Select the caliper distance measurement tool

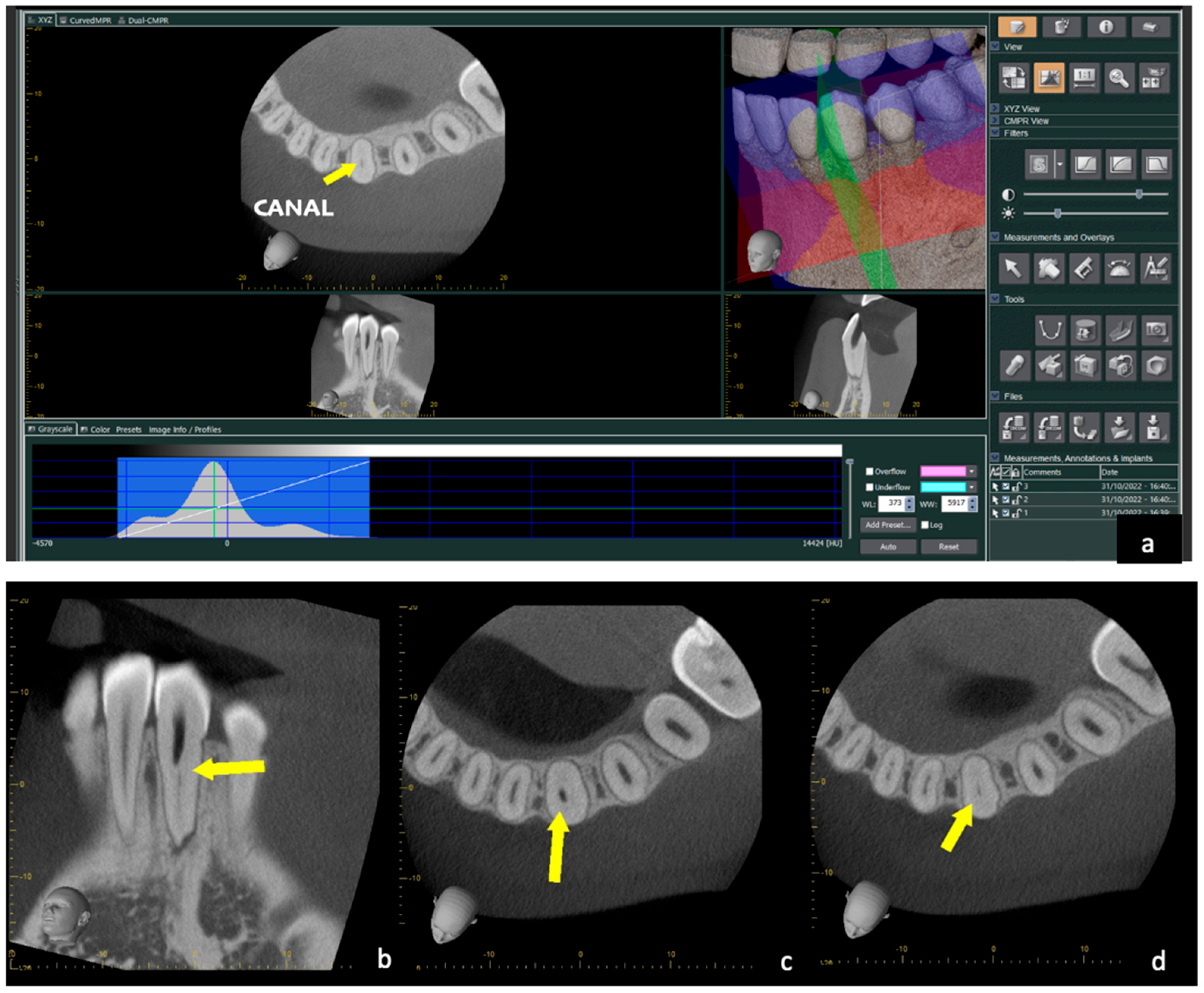tap(1084, 268)
